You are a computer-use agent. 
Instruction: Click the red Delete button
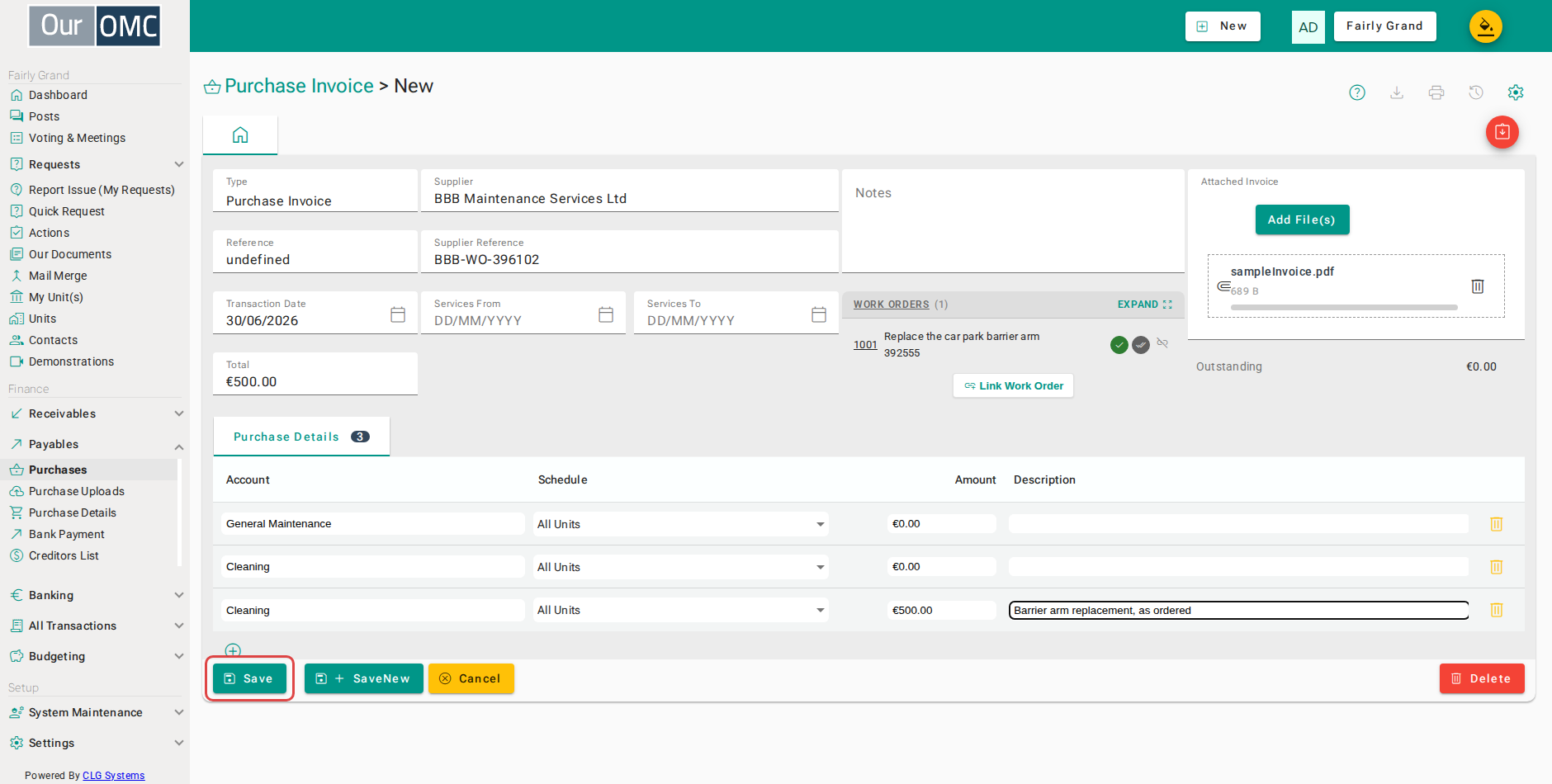click(x=1482, y=678)
